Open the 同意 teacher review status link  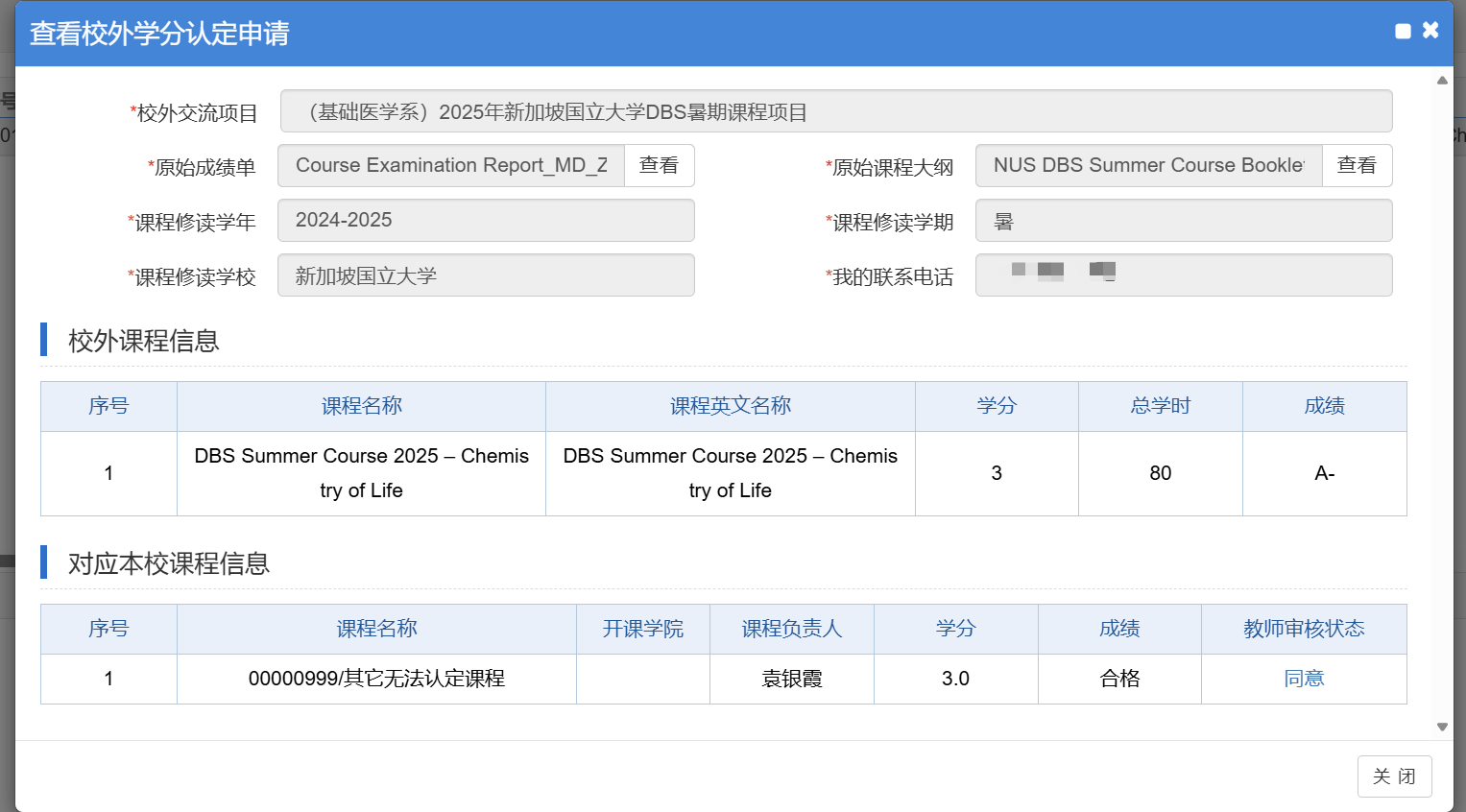tap(1303, 679)
